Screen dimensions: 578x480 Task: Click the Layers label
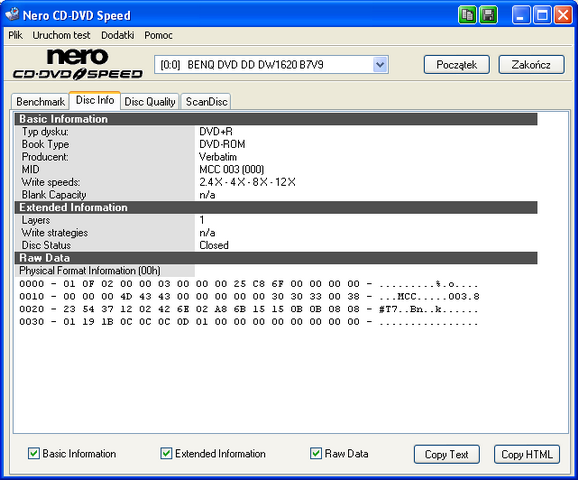pyautogui.click(x=36, y=220)
